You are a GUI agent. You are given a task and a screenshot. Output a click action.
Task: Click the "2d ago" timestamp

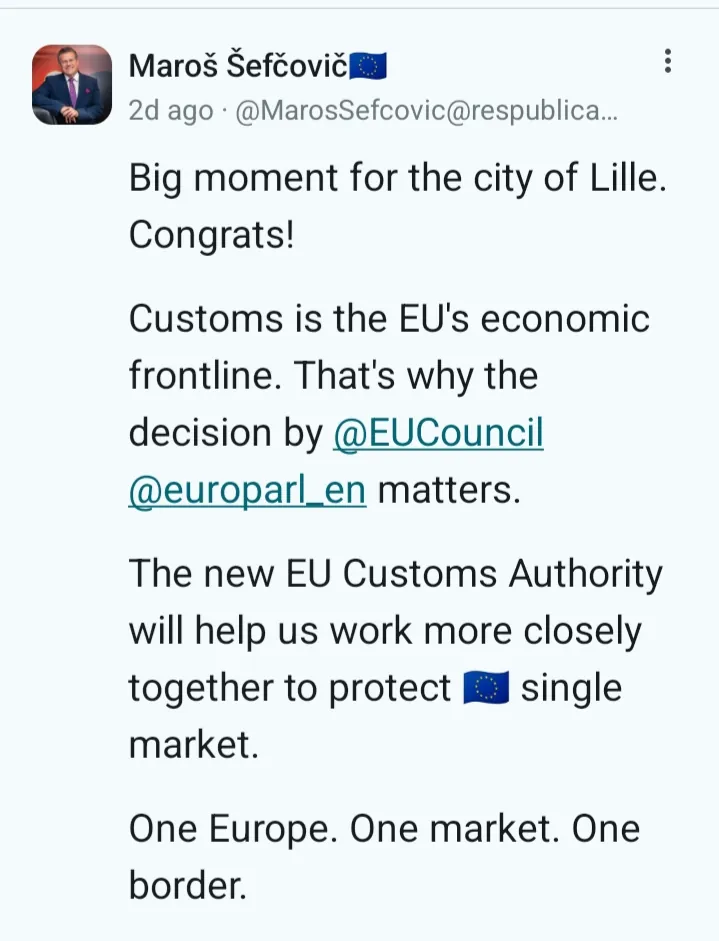(x=170, y=112)
